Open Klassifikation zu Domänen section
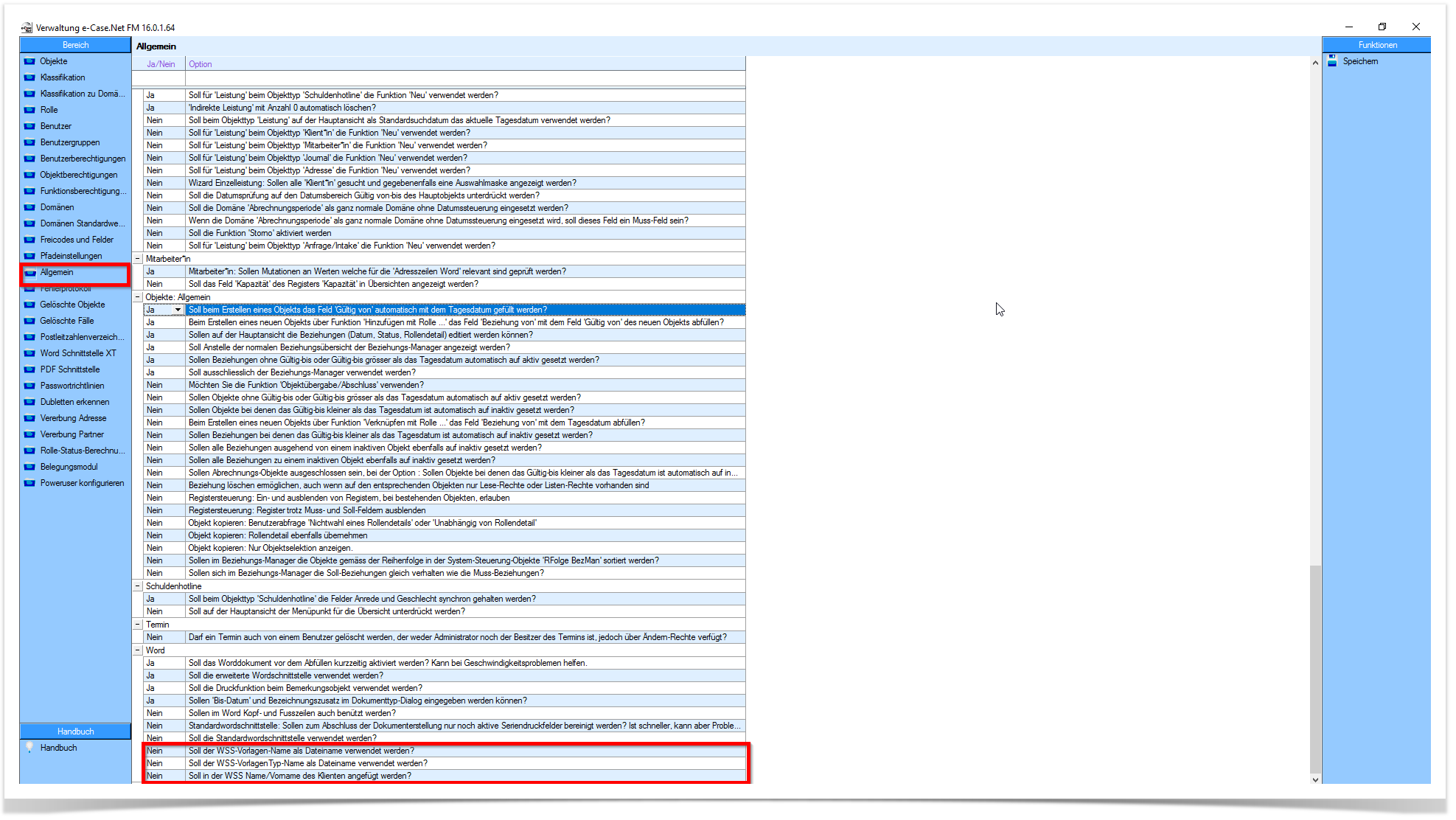1456x820 pixels. 83,94
